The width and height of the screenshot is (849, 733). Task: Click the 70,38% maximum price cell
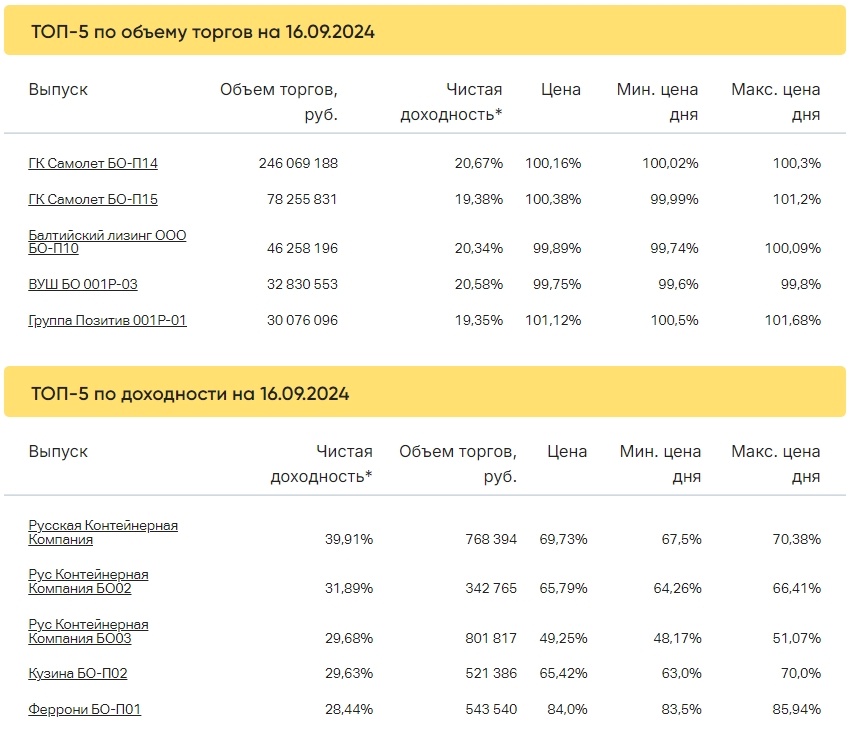(796, 539)
